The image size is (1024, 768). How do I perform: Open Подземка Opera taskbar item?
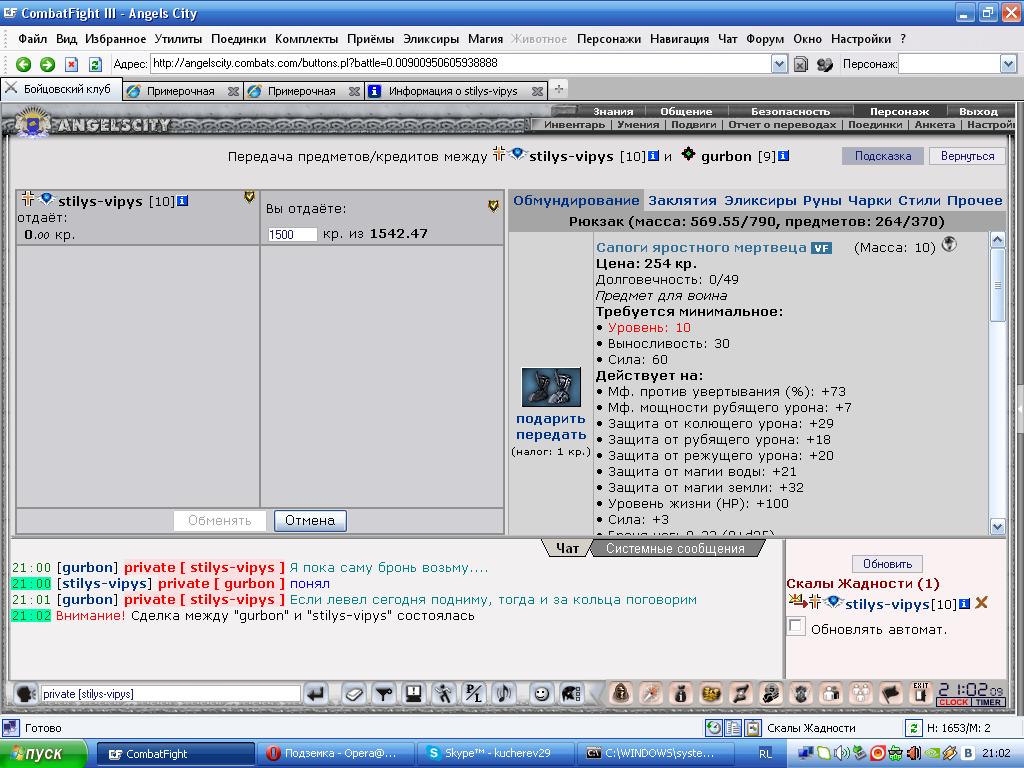336,754
